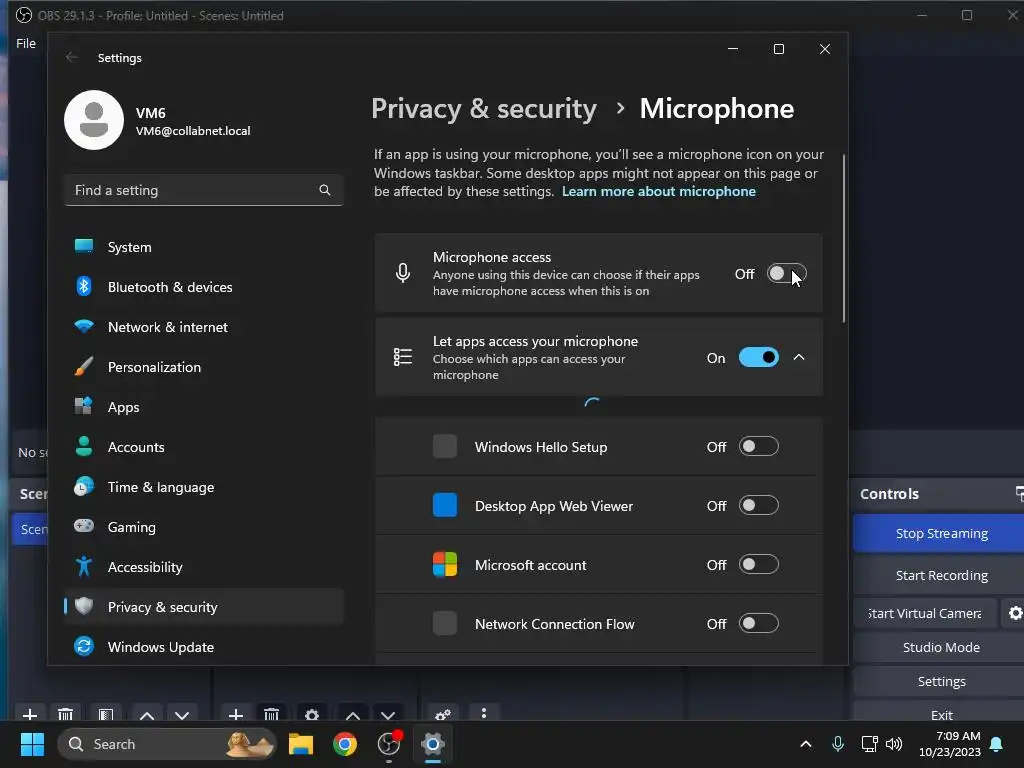Click the Desktop App Web Viewer app icon

[x=445, y=505]
